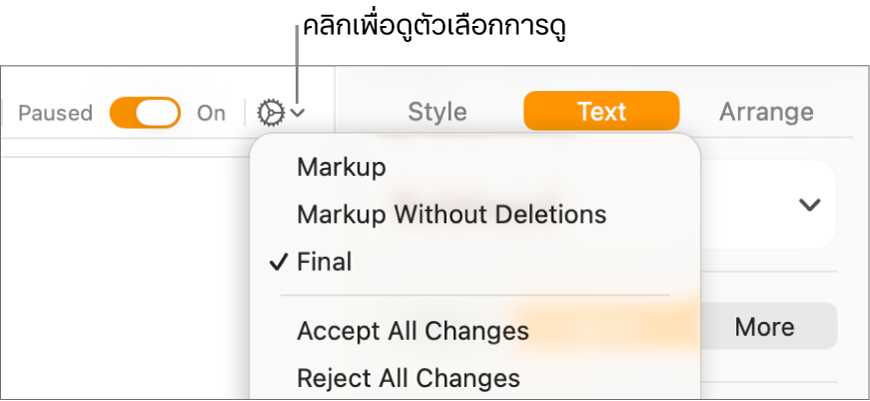
Task: Click the tracking options gear icon
Action: coord(270,113)
